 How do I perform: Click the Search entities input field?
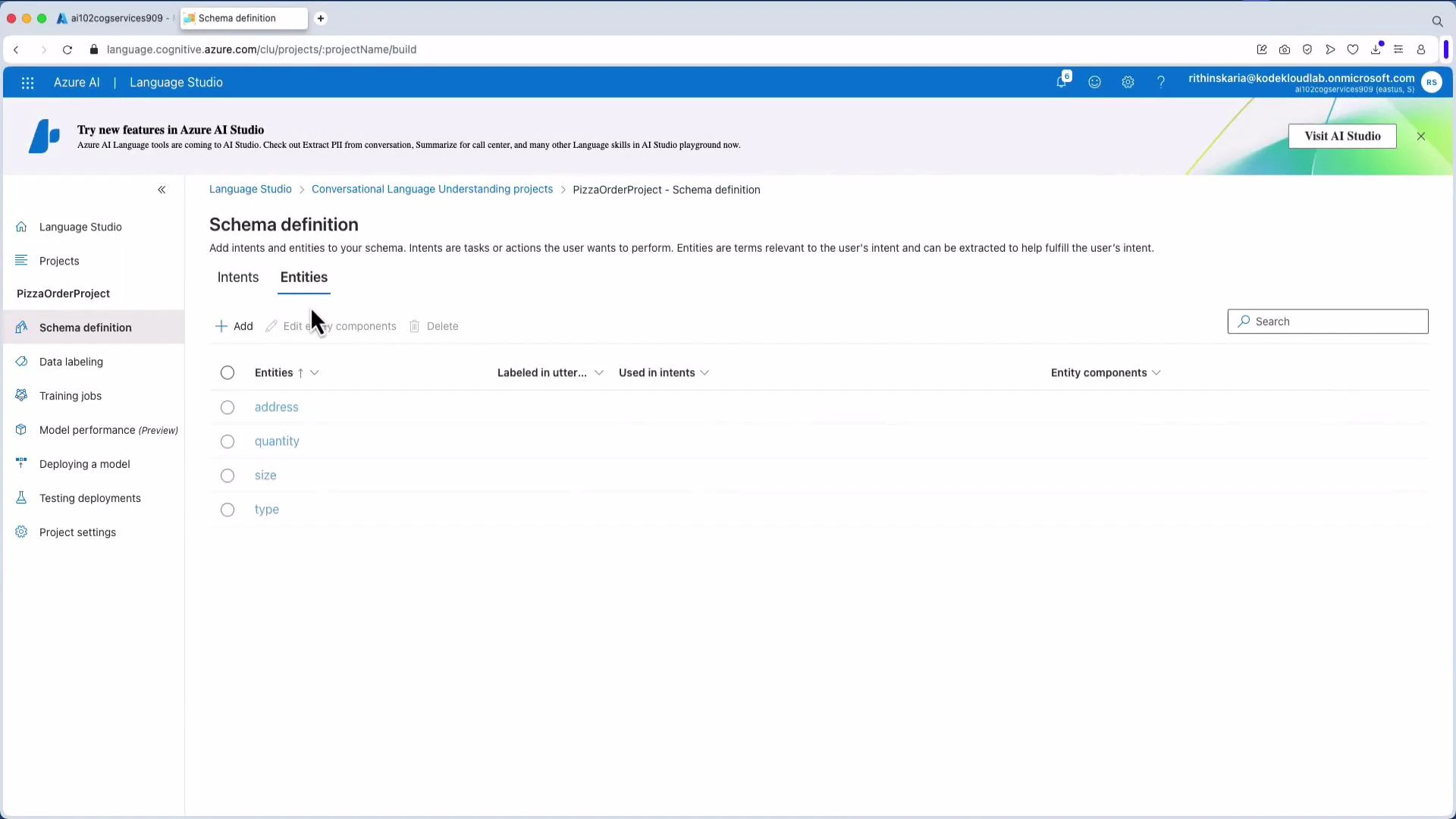click(1327, 321)
